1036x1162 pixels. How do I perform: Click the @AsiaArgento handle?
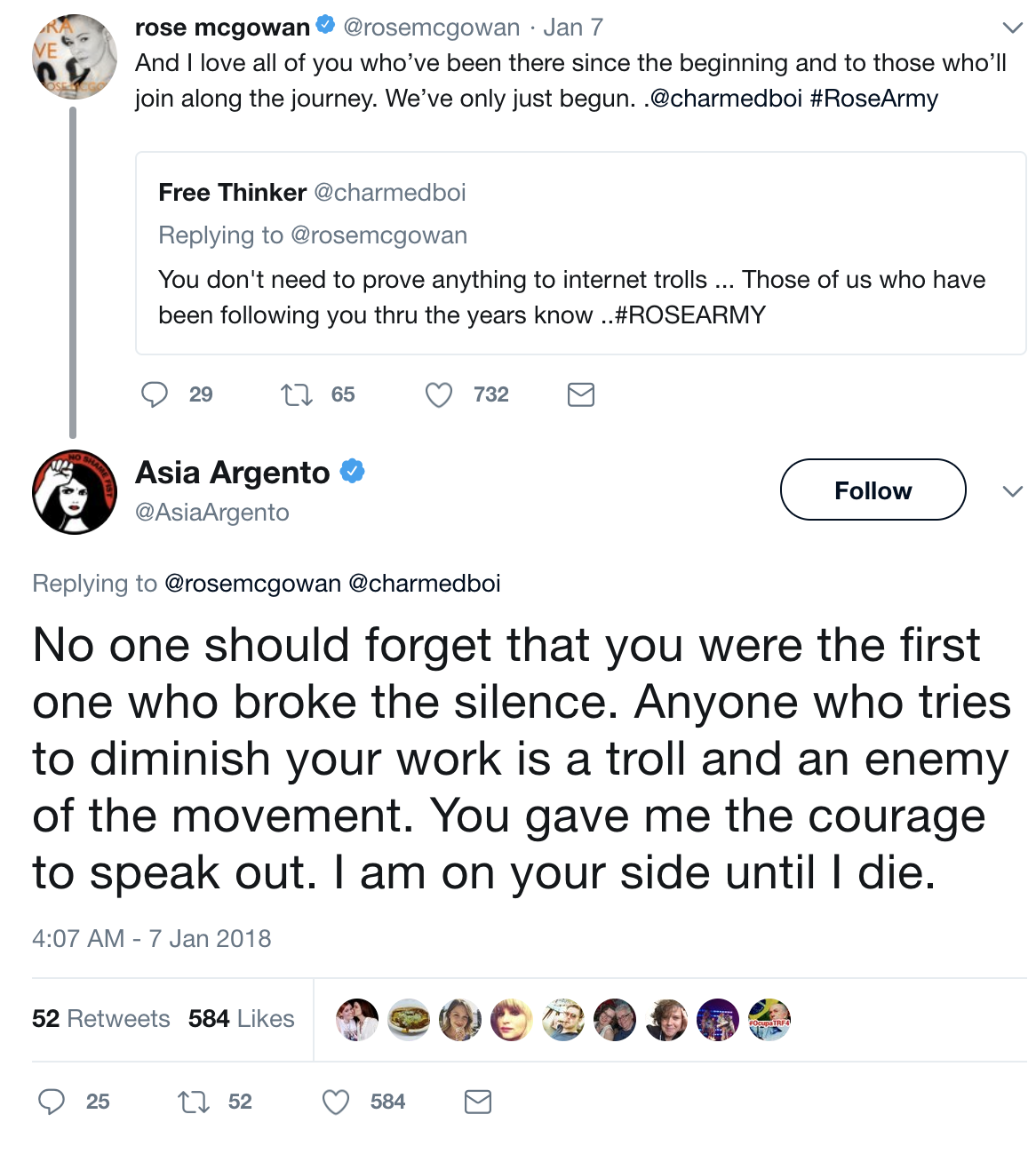pos(212,513)
